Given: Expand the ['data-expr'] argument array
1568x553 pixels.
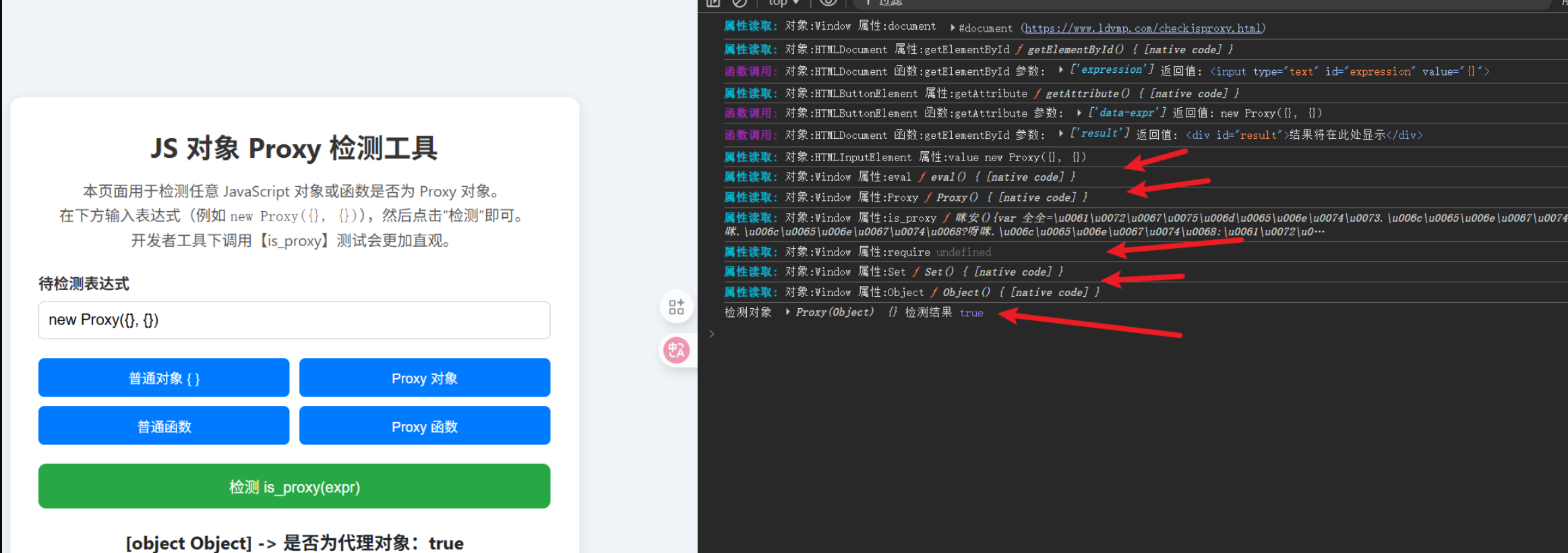Looking at the screenshot, I should tap(1079, 113).
